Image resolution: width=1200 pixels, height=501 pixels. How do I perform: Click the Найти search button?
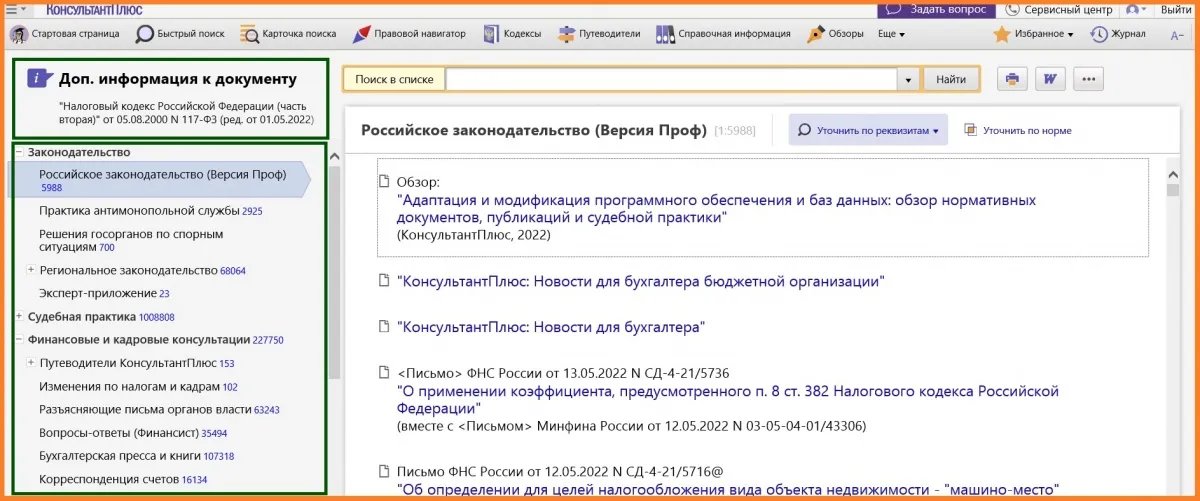[x=951, y=79]
